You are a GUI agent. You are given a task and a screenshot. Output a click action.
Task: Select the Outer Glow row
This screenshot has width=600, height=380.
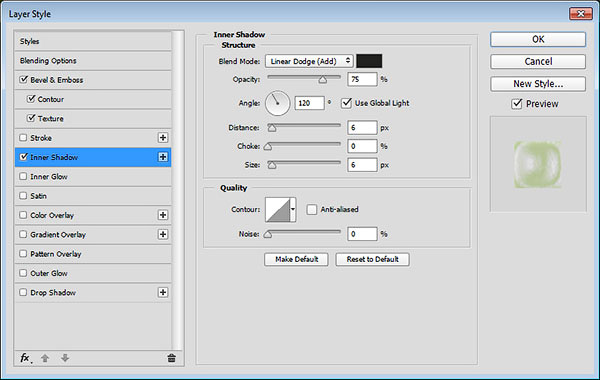point(93,273)
